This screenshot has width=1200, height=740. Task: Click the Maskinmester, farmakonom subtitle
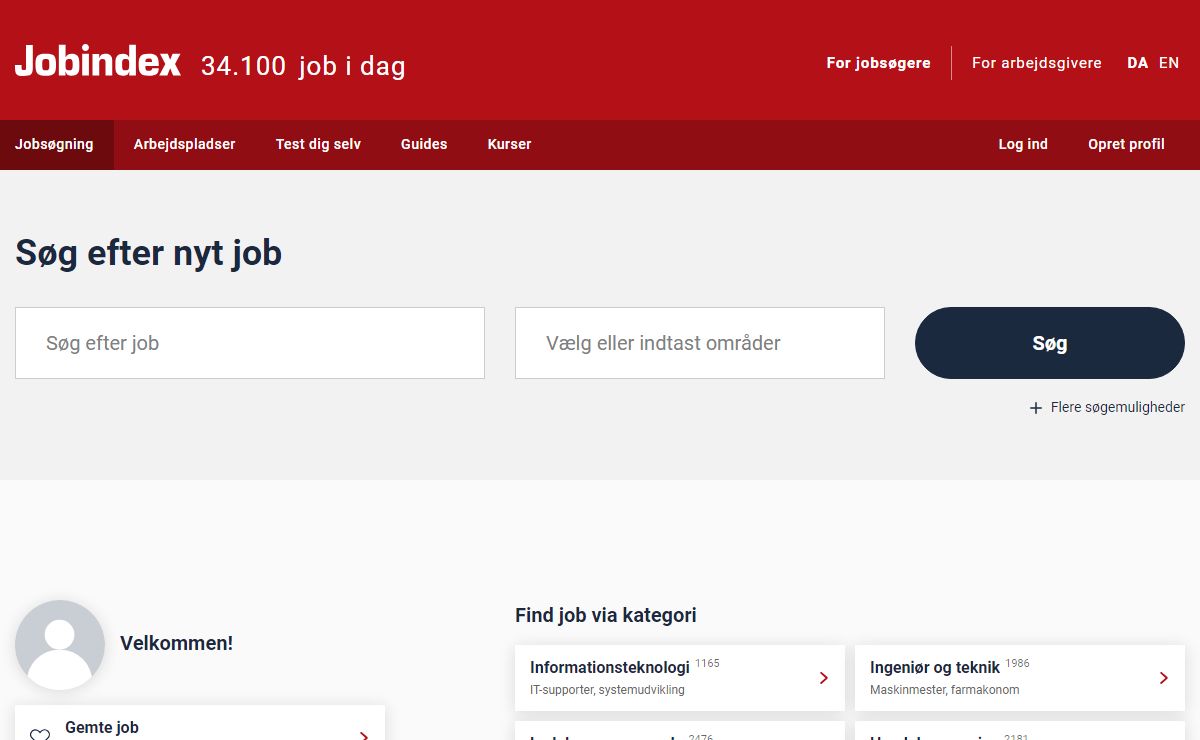click(944, 690)
